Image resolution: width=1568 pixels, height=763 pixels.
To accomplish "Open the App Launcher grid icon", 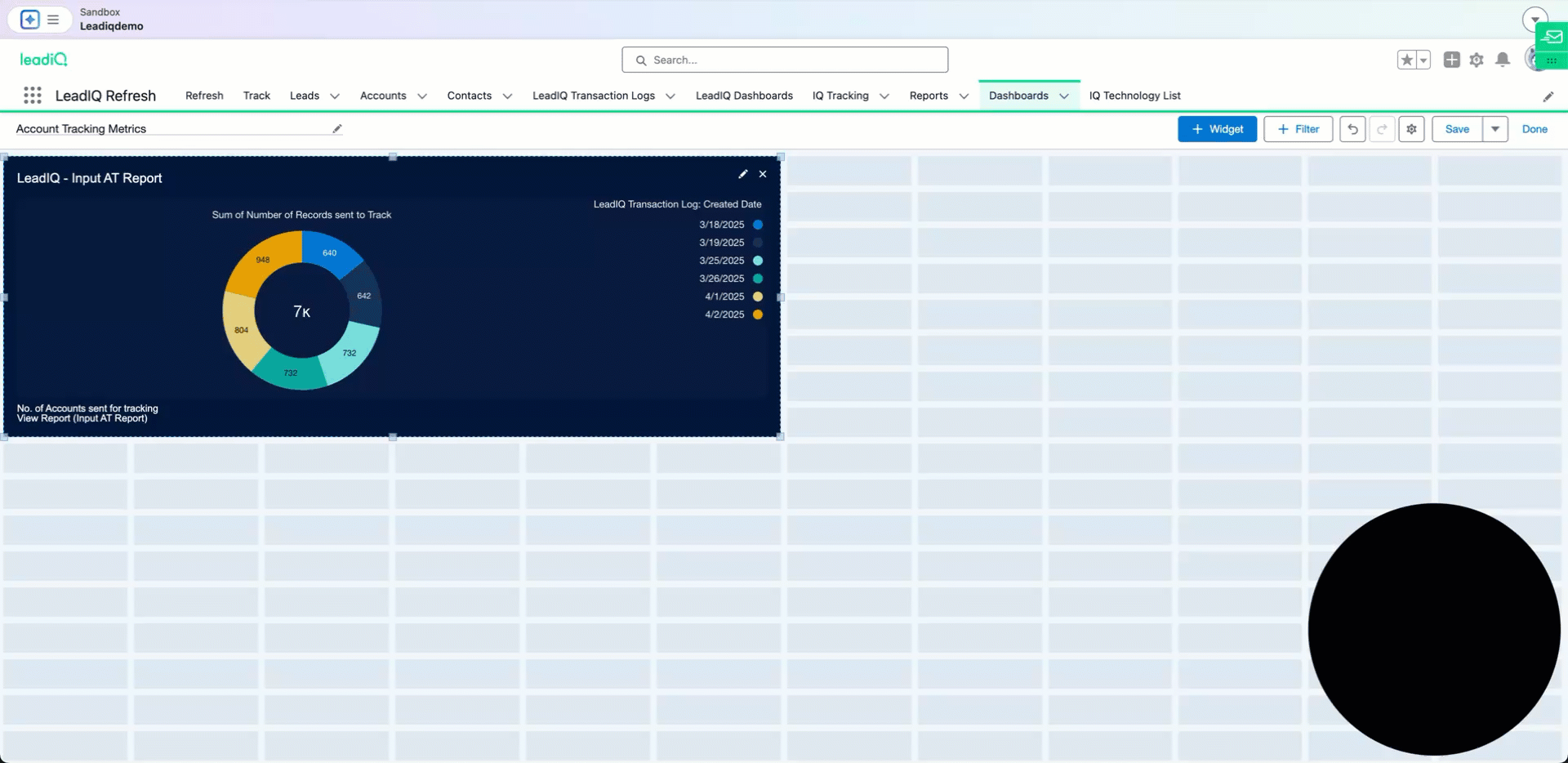I will 33,96.
